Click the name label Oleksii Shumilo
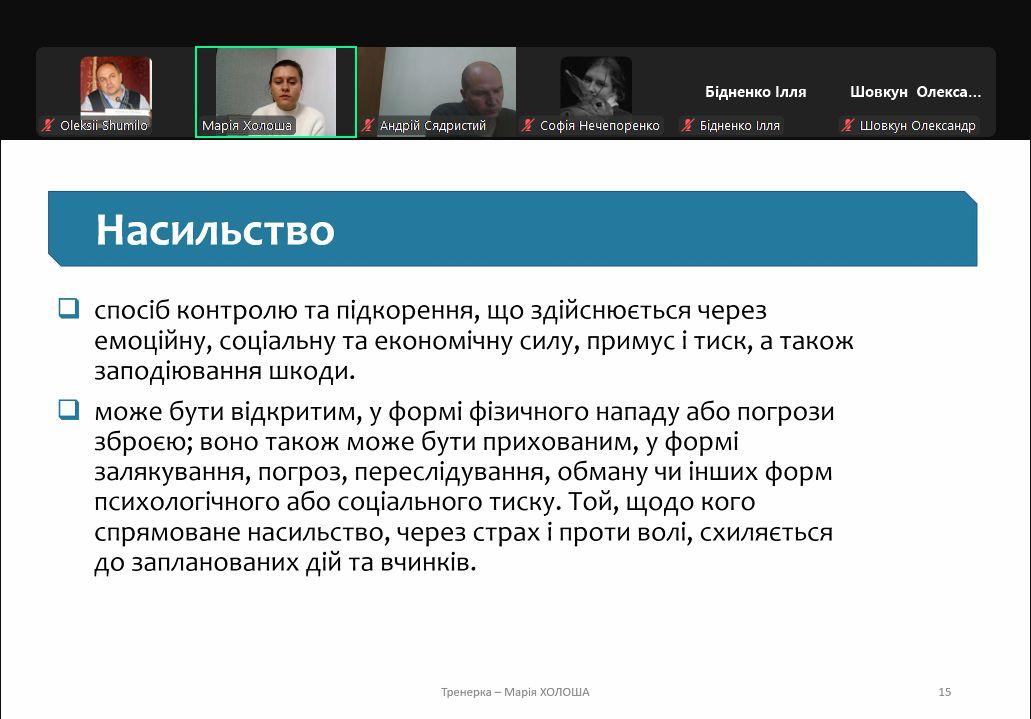This screenshot has width=1031, height=719. (x=104, y=126)
